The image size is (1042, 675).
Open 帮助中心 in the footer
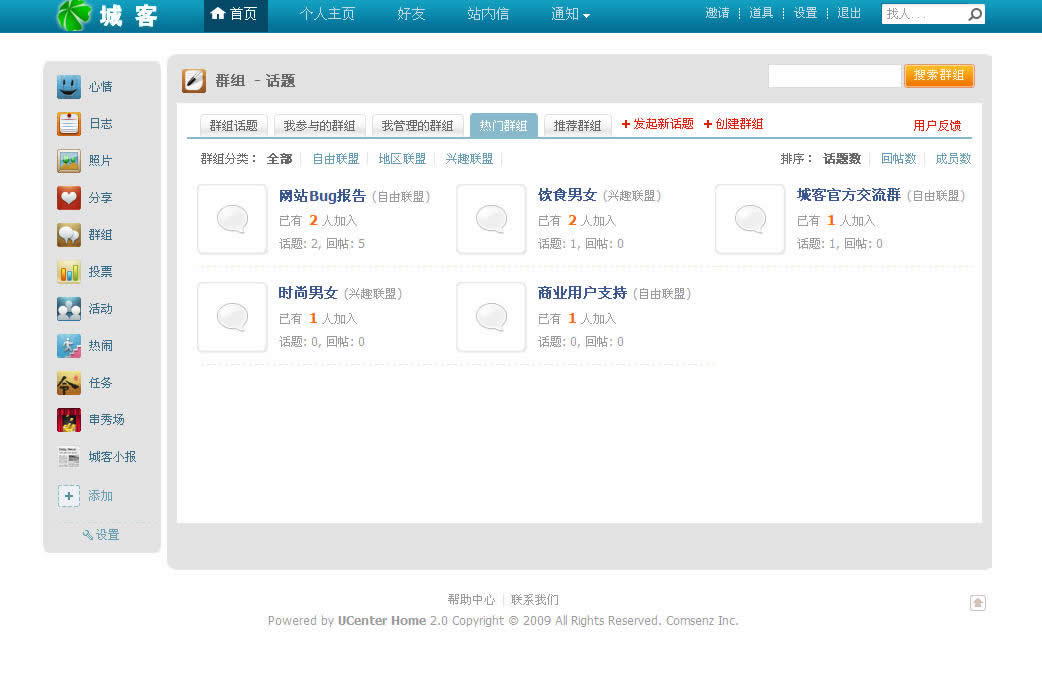(x=471, y=600)
